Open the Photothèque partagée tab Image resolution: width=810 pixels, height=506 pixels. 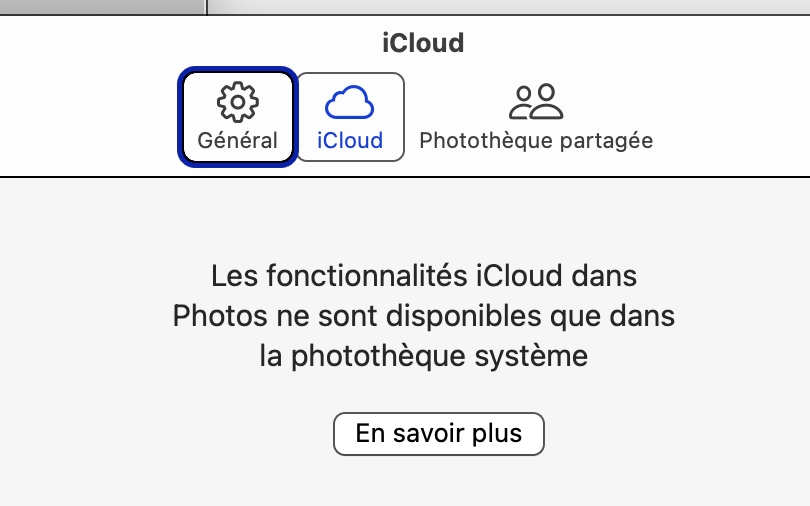[x=536, y=117]
